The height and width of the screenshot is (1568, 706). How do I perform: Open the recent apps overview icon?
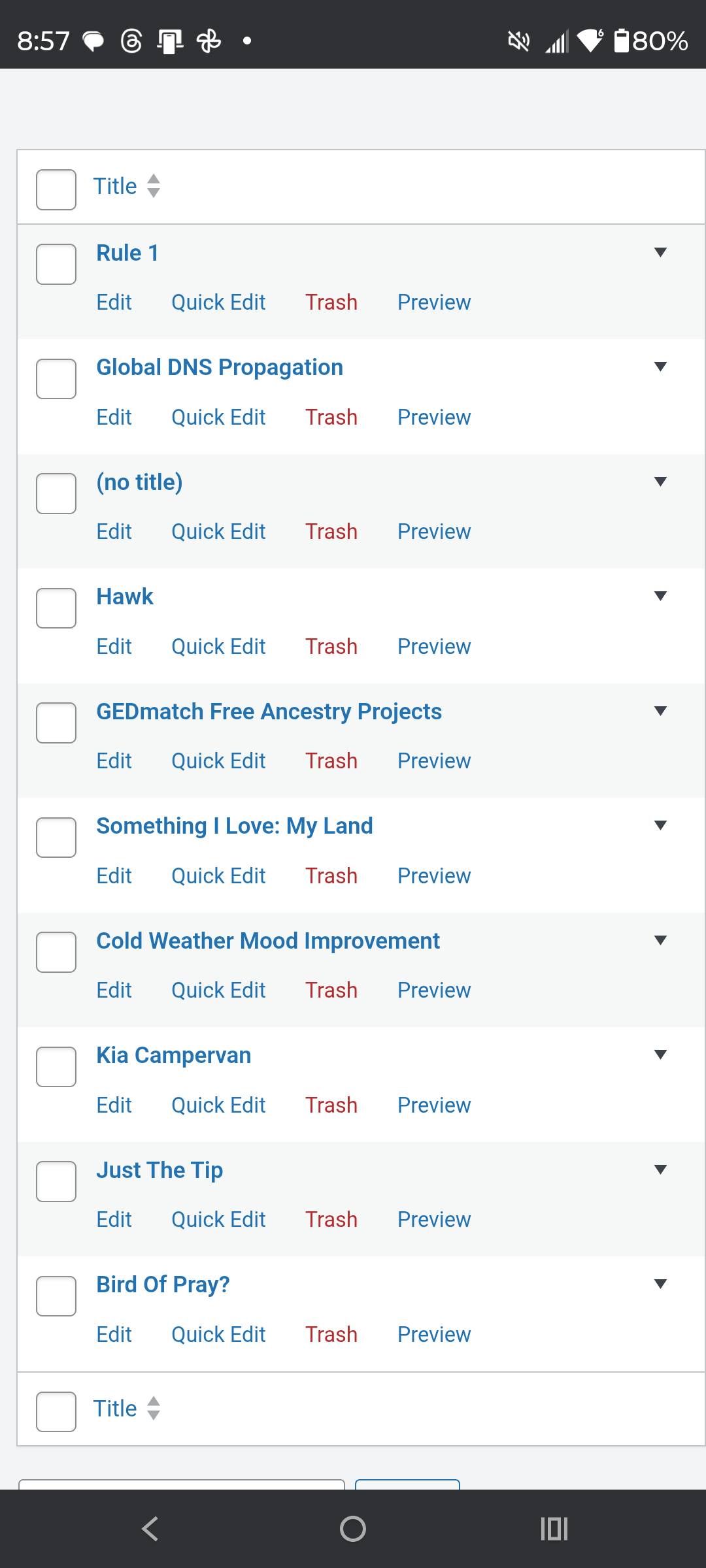click(554, 1528)
